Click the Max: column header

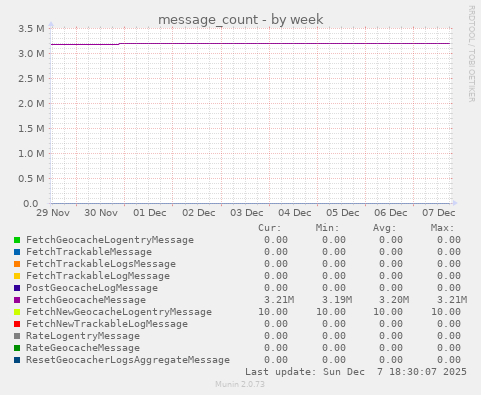[442, 228]
